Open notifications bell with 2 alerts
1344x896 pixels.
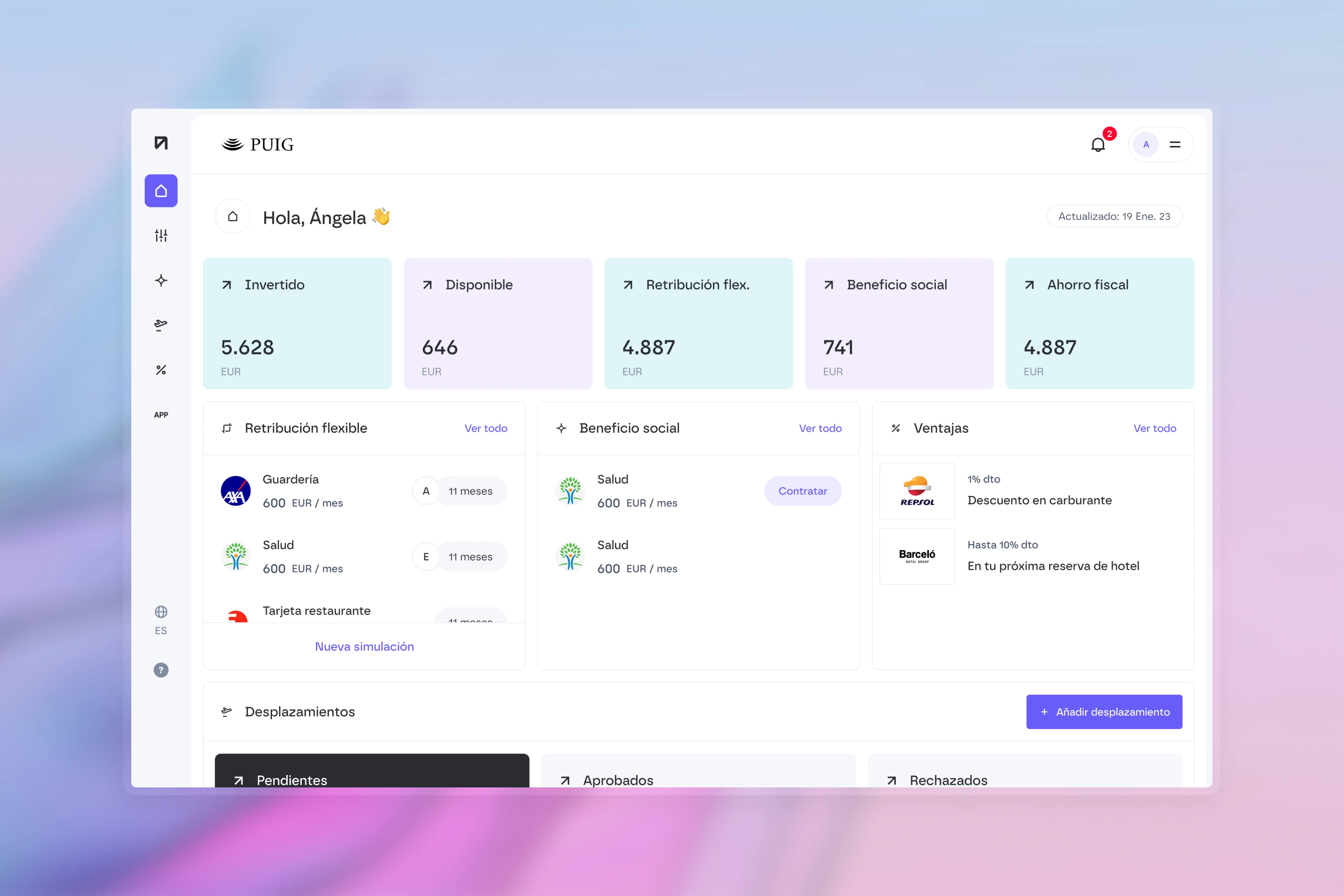1098,145
